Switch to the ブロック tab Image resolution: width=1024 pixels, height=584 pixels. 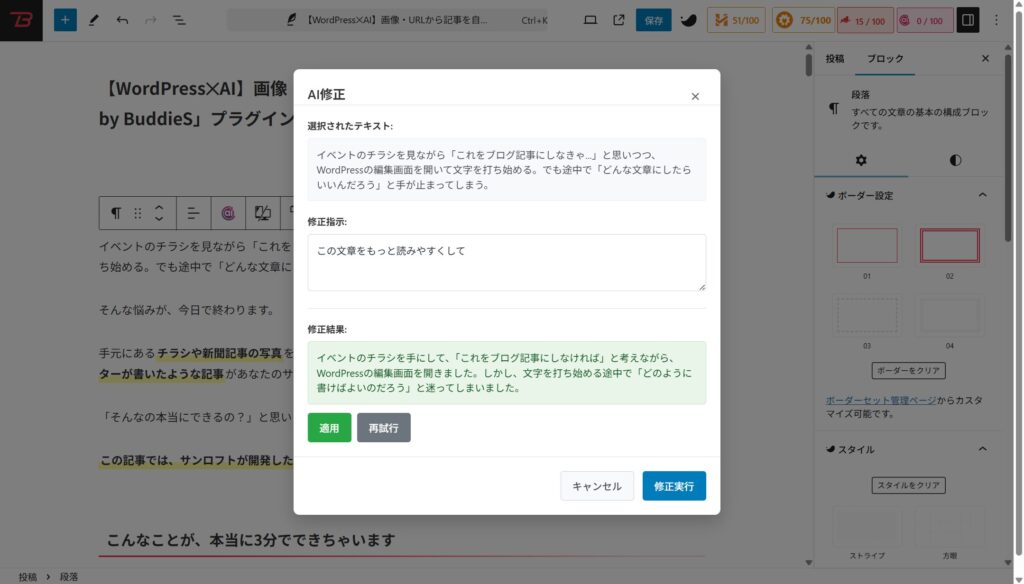(x=885, y=59)
